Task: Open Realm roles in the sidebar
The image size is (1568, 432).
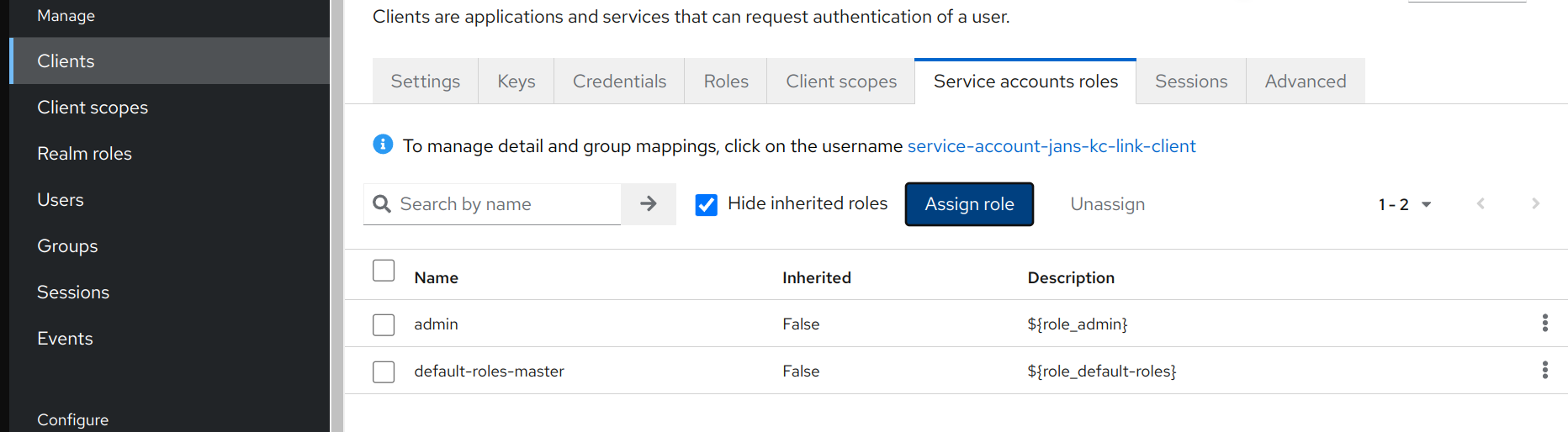Action: [x=84, y=154]
